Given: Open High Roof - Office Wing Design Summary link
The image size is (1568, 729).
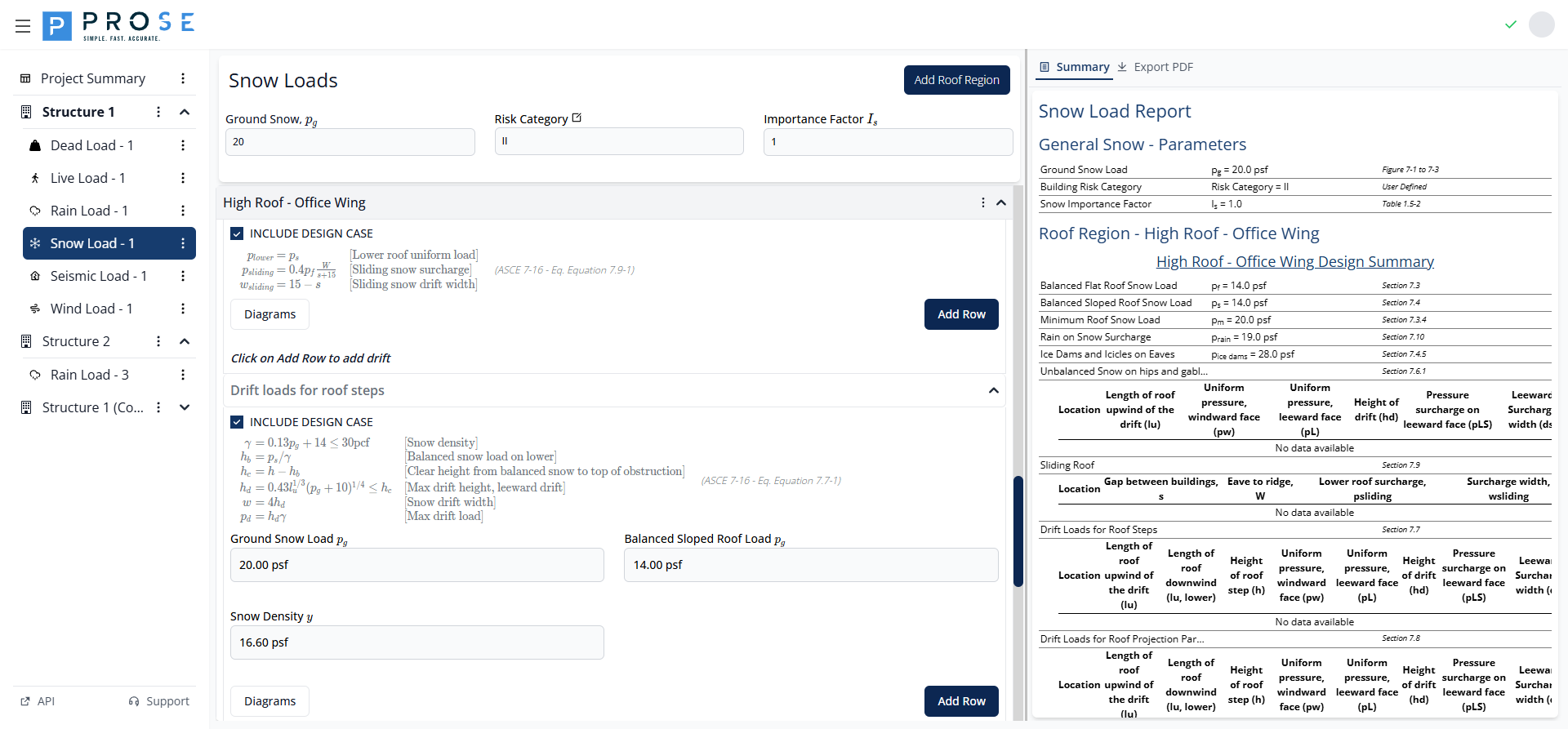Looking at the screenshot, I should (1294, 262).
